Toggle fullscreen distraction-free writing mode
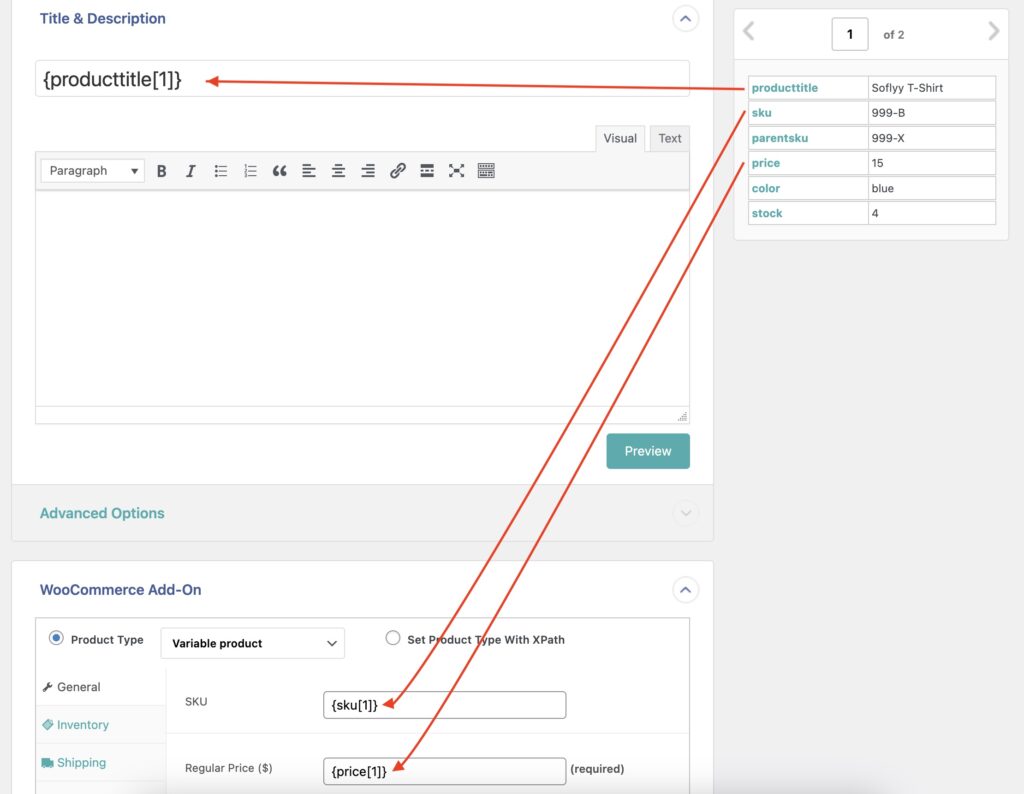The width and height of the screenshot is (1024, 794). 456,170
